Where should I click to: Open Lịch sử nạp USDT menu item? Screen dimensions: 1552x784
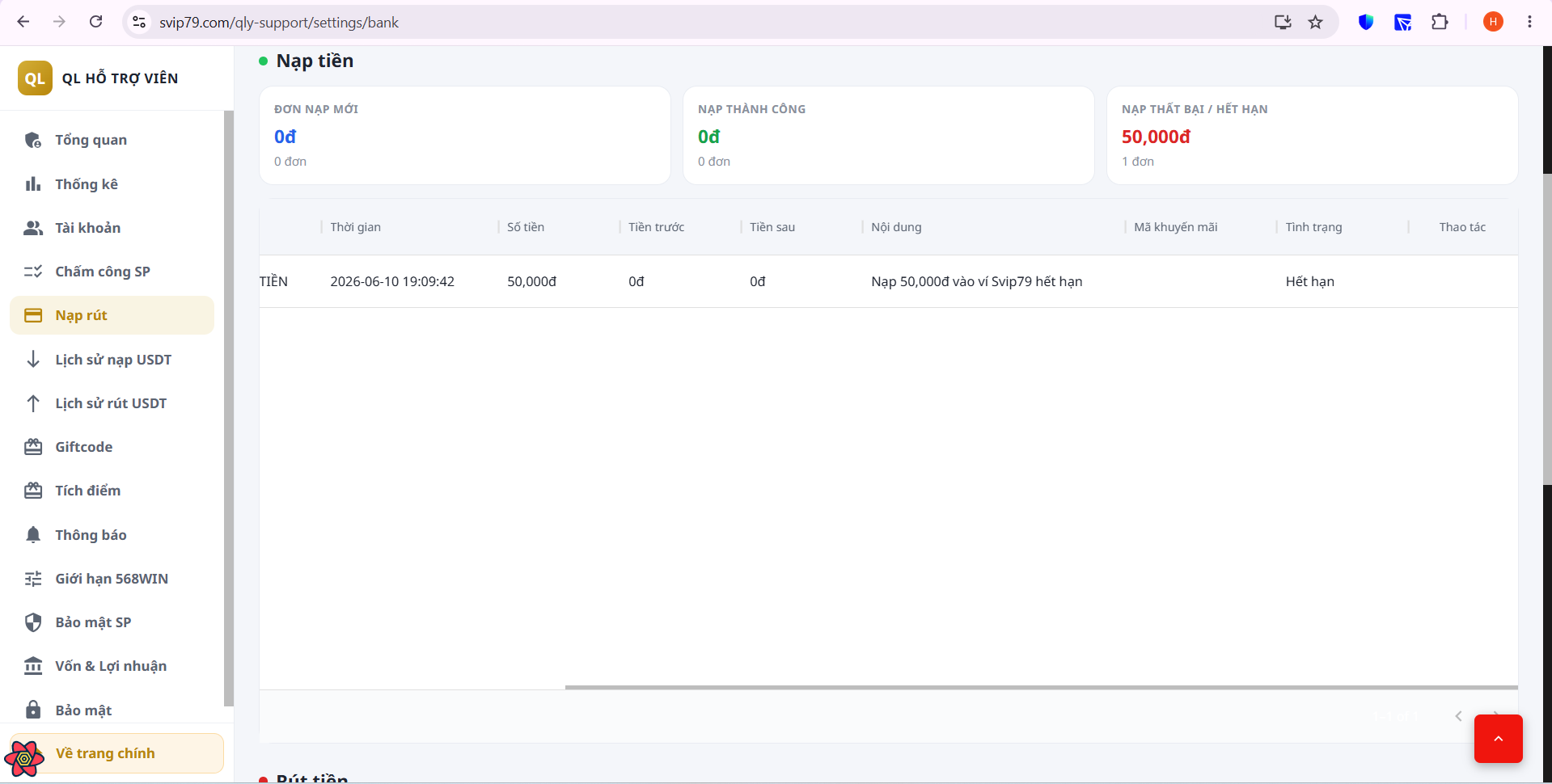[x=112, y=360]
